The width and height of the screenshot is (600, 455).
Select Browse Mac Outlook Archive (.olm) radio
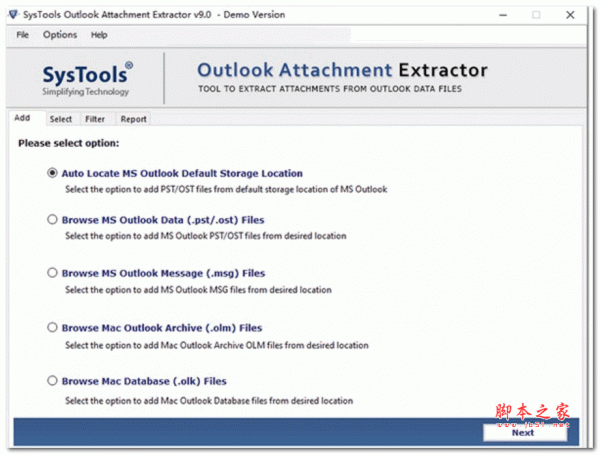(x=52, y=327)
